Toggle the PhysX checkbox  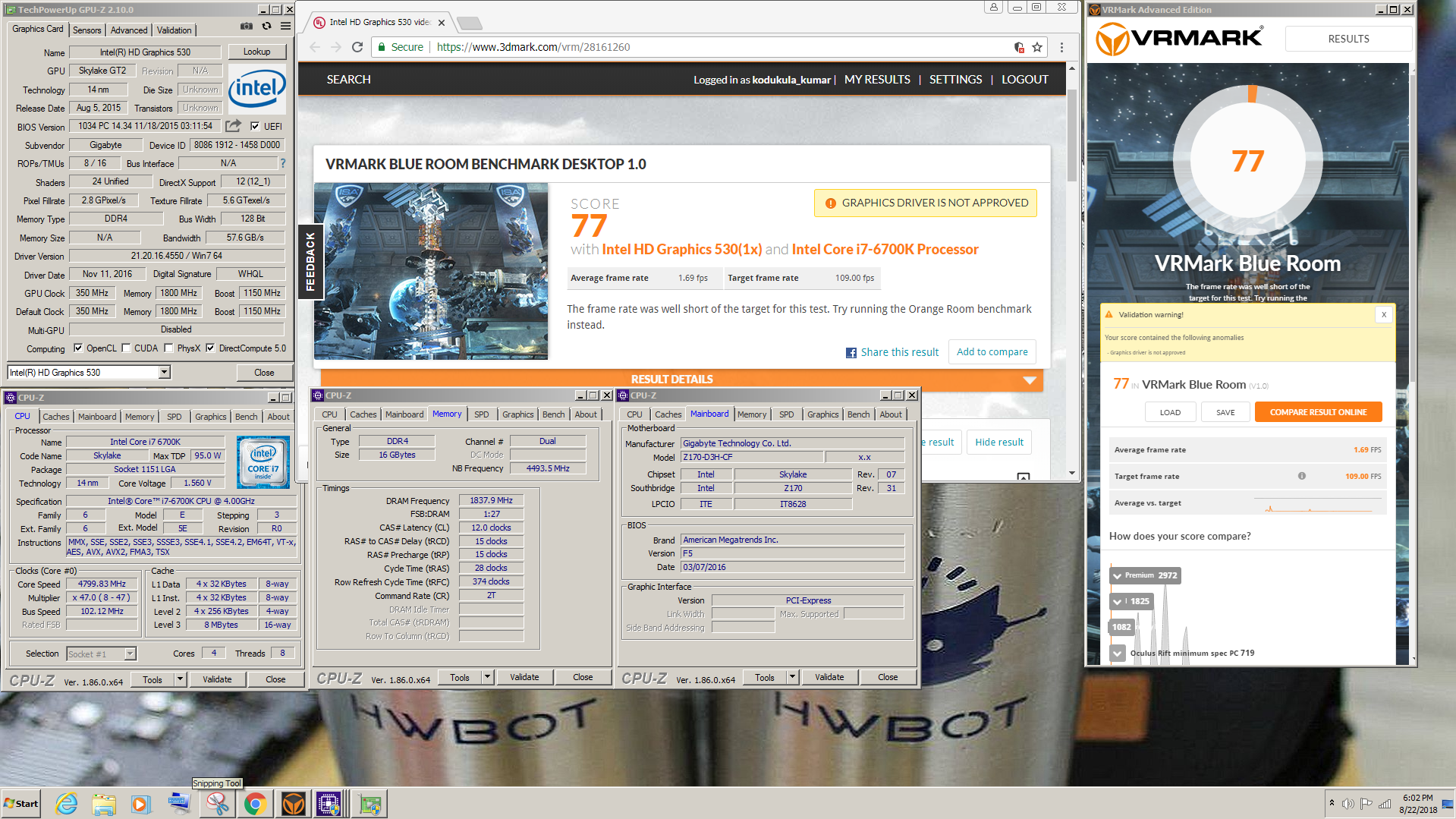click(x=168, y=348)
